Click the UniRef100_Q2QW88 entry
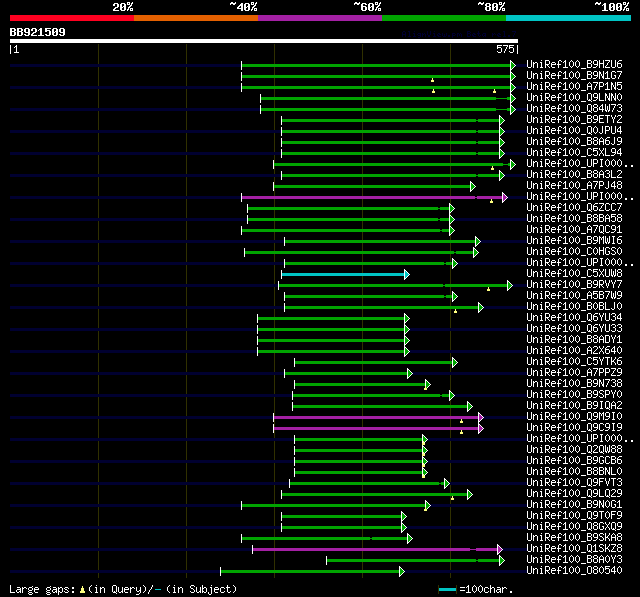 coord(574,450)
